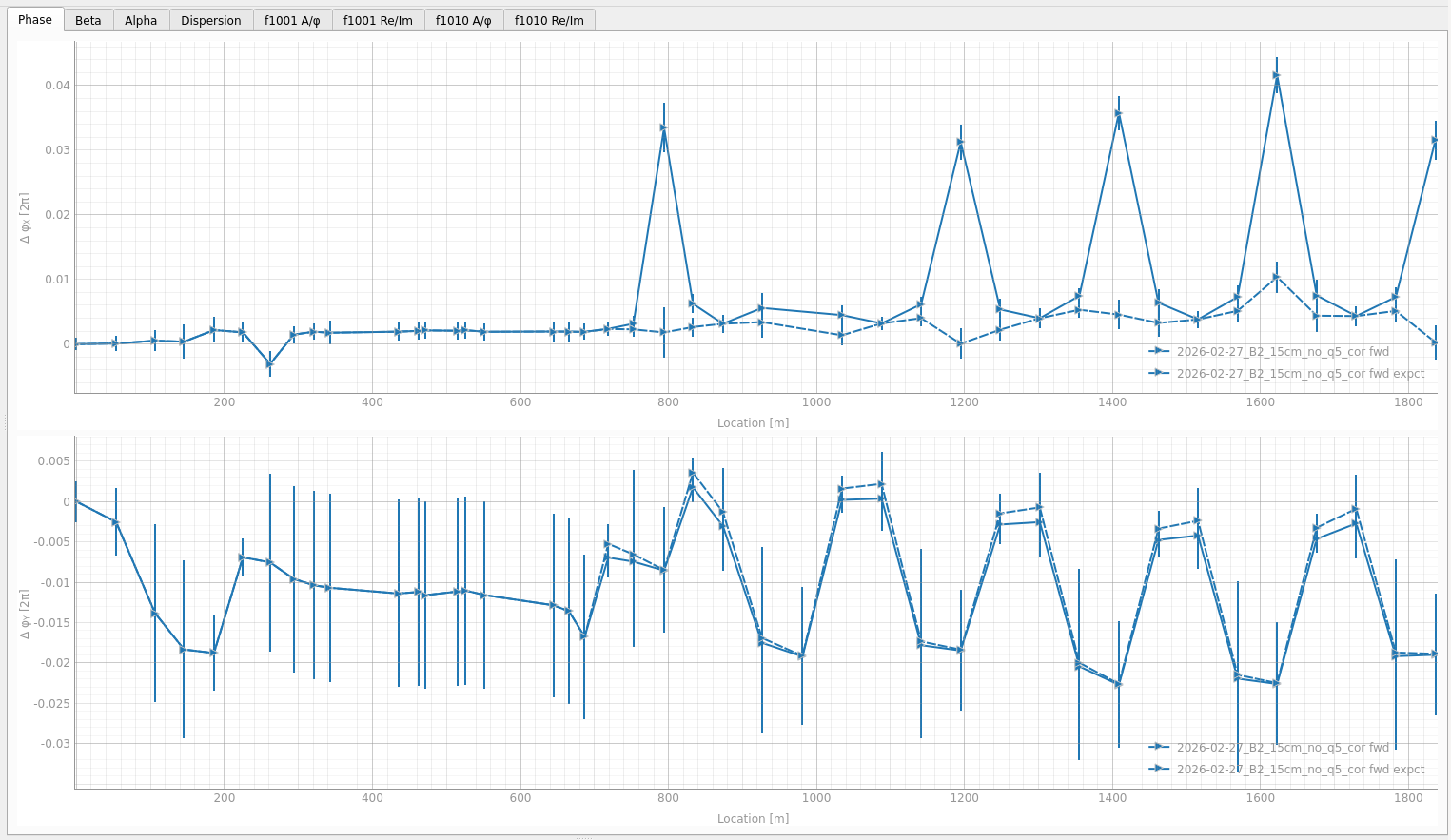This screenshot has height=840, width=1451.
Task: Click the Δφy [2π] axis label
Action: pos(26,614)
